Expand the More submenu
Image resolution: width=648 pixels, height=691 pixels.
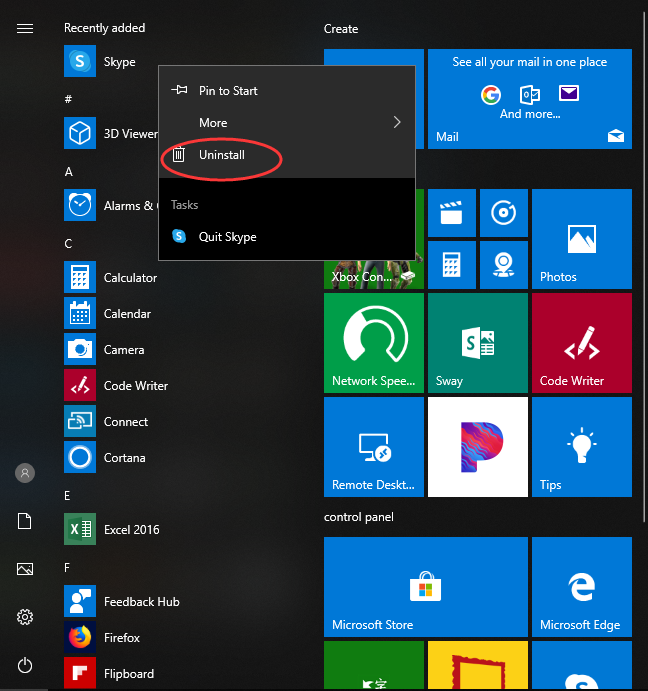287,123
